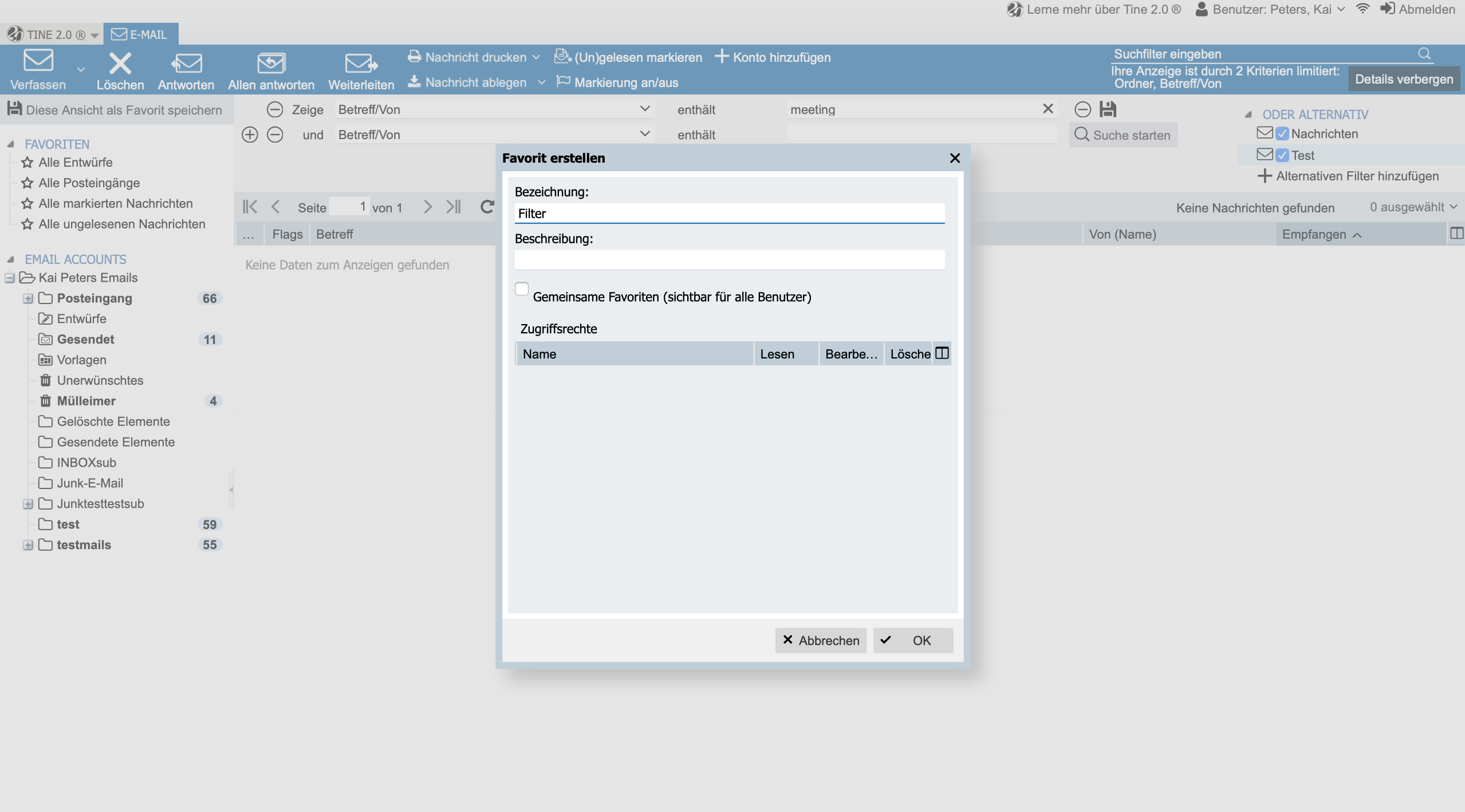The image size is (1465, 812).
Task: Open Nachricht ablegen dropdown arrow
Action: 542,82
